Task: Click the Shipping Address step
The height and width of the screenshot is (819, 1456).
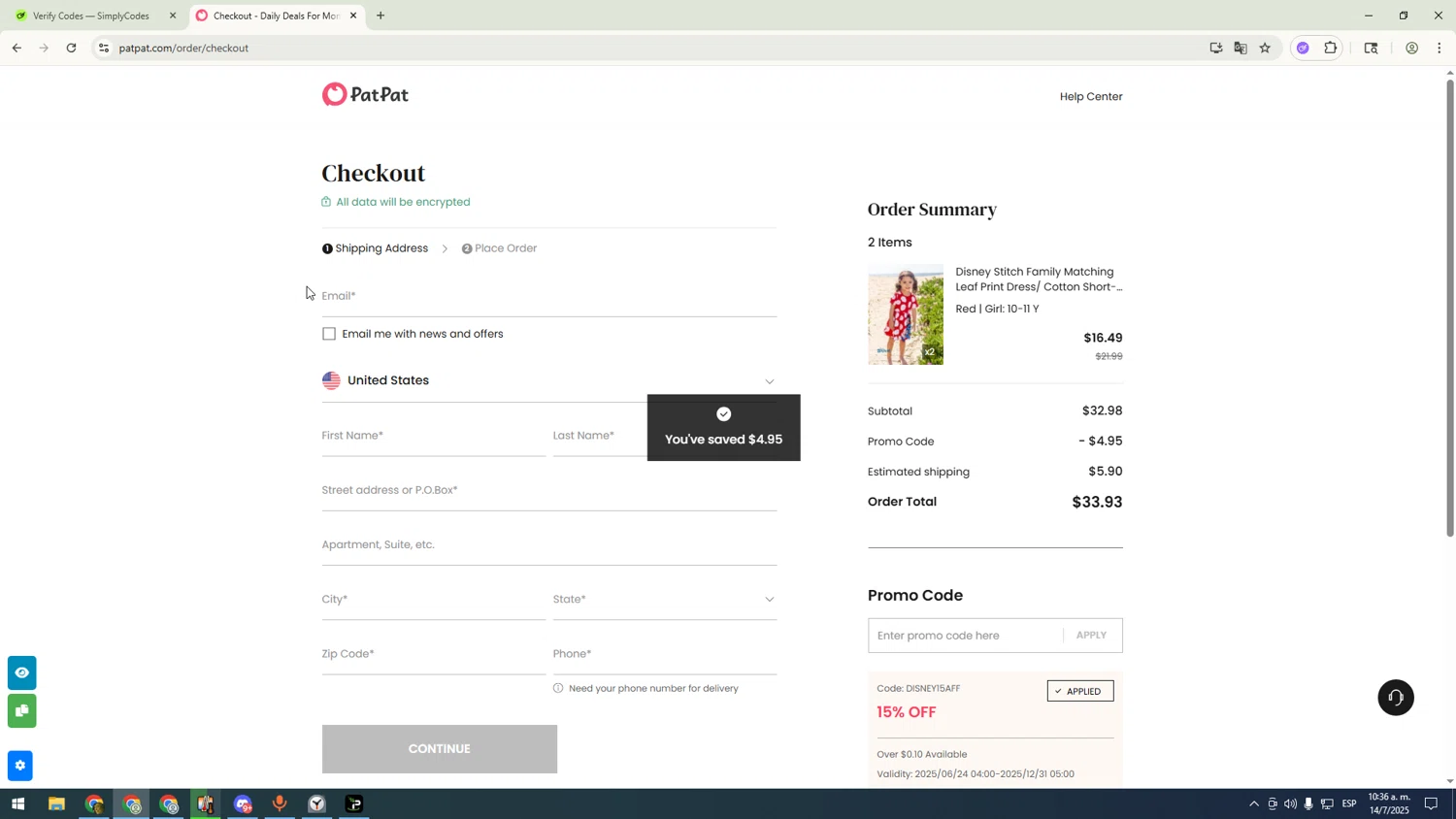Action: 375,248
